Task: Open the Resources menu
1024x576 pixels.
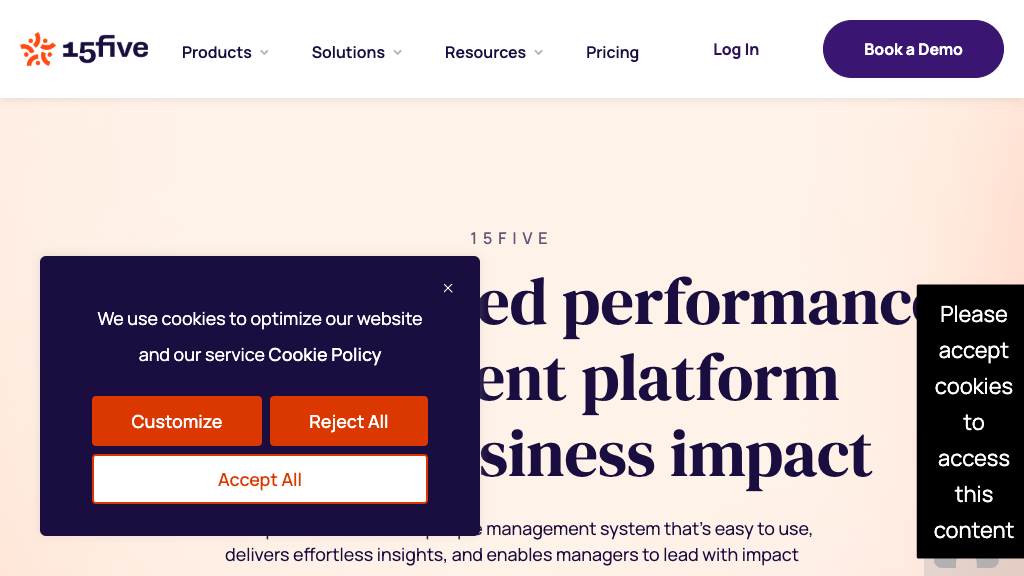Action: pos(485,52)
